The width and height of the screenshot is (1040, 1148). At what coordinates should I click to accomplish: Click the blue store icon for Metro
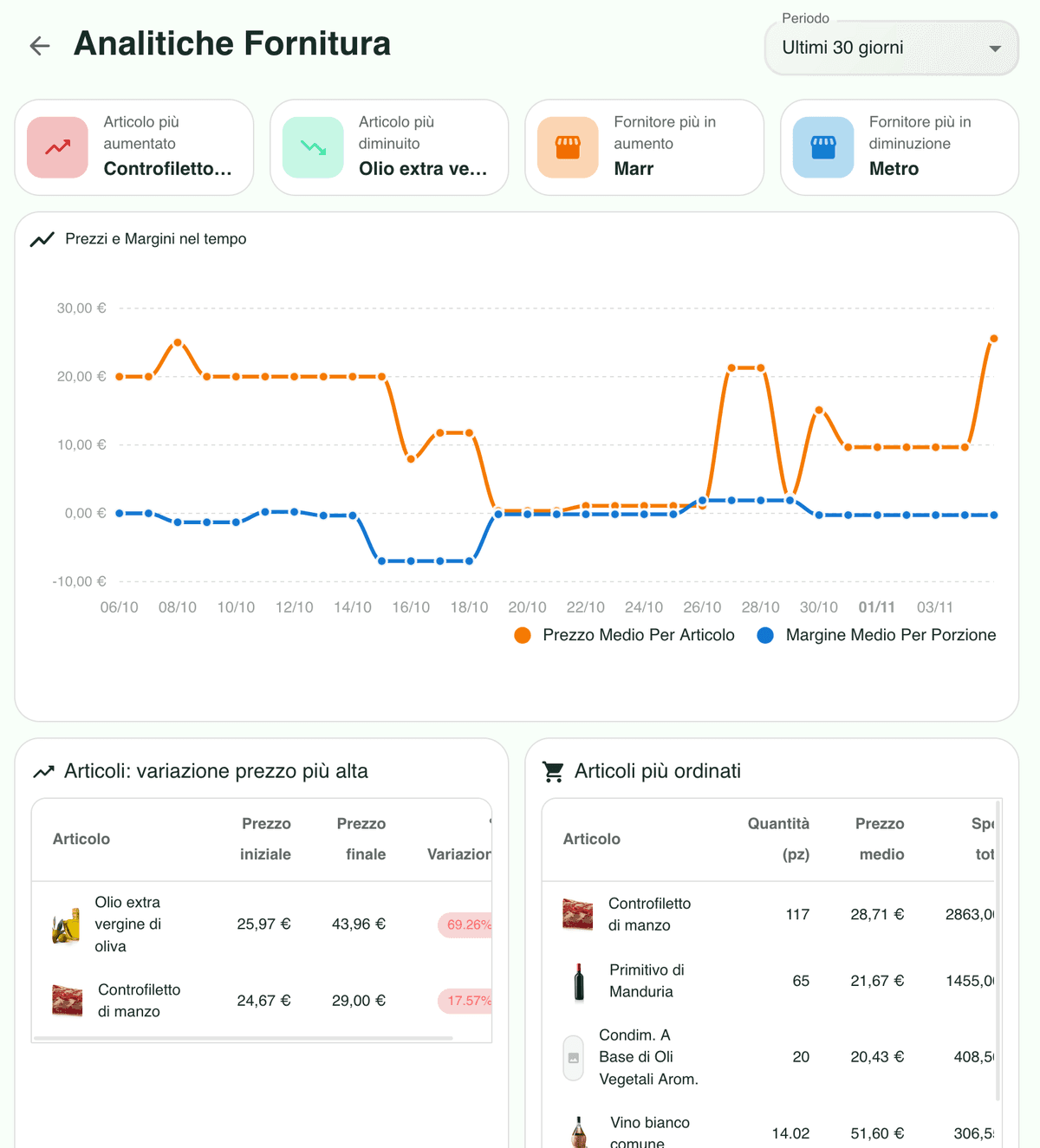(823, 147)
